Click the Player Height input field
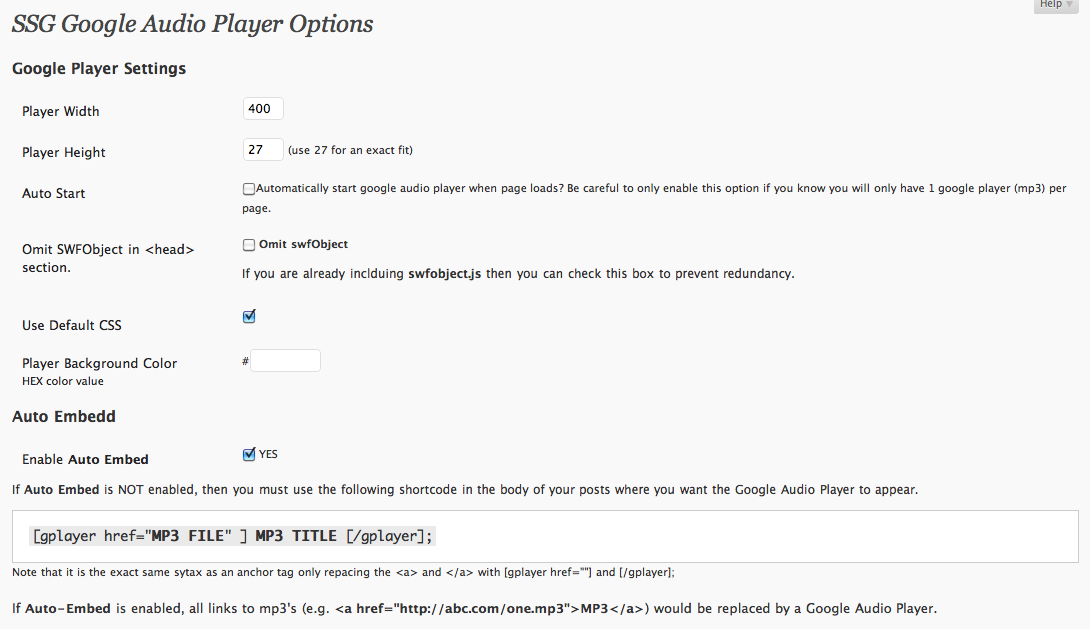 point(263,150)
